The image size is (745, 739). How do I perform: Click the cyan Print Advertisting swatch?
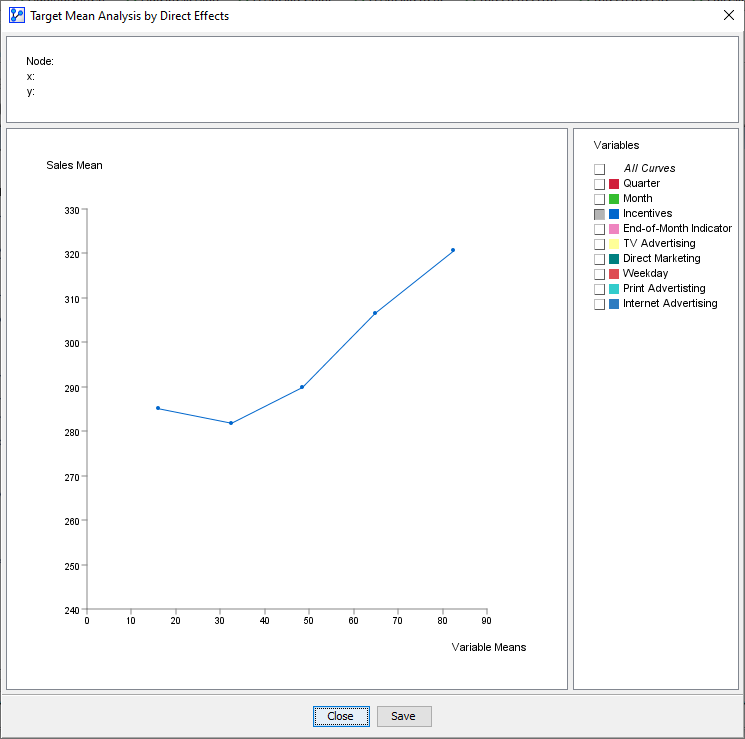pyautogui.click(x=614, y=289)
